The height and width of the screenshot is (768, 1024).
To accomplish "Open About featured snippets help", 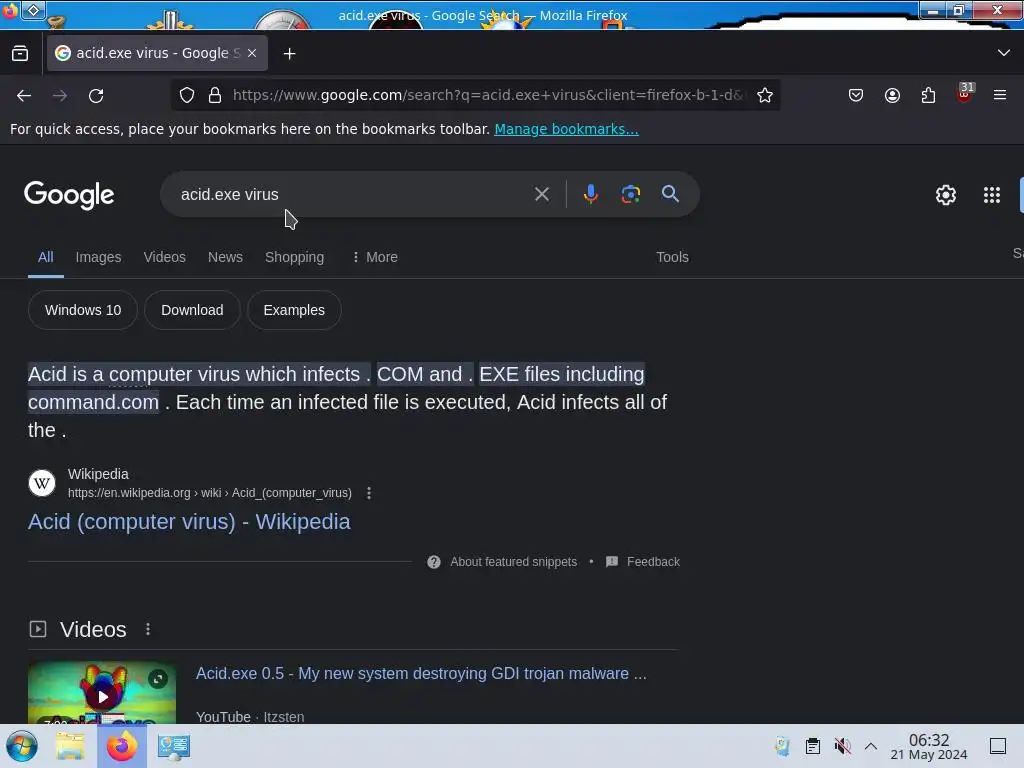I will [x=502, y=562].
